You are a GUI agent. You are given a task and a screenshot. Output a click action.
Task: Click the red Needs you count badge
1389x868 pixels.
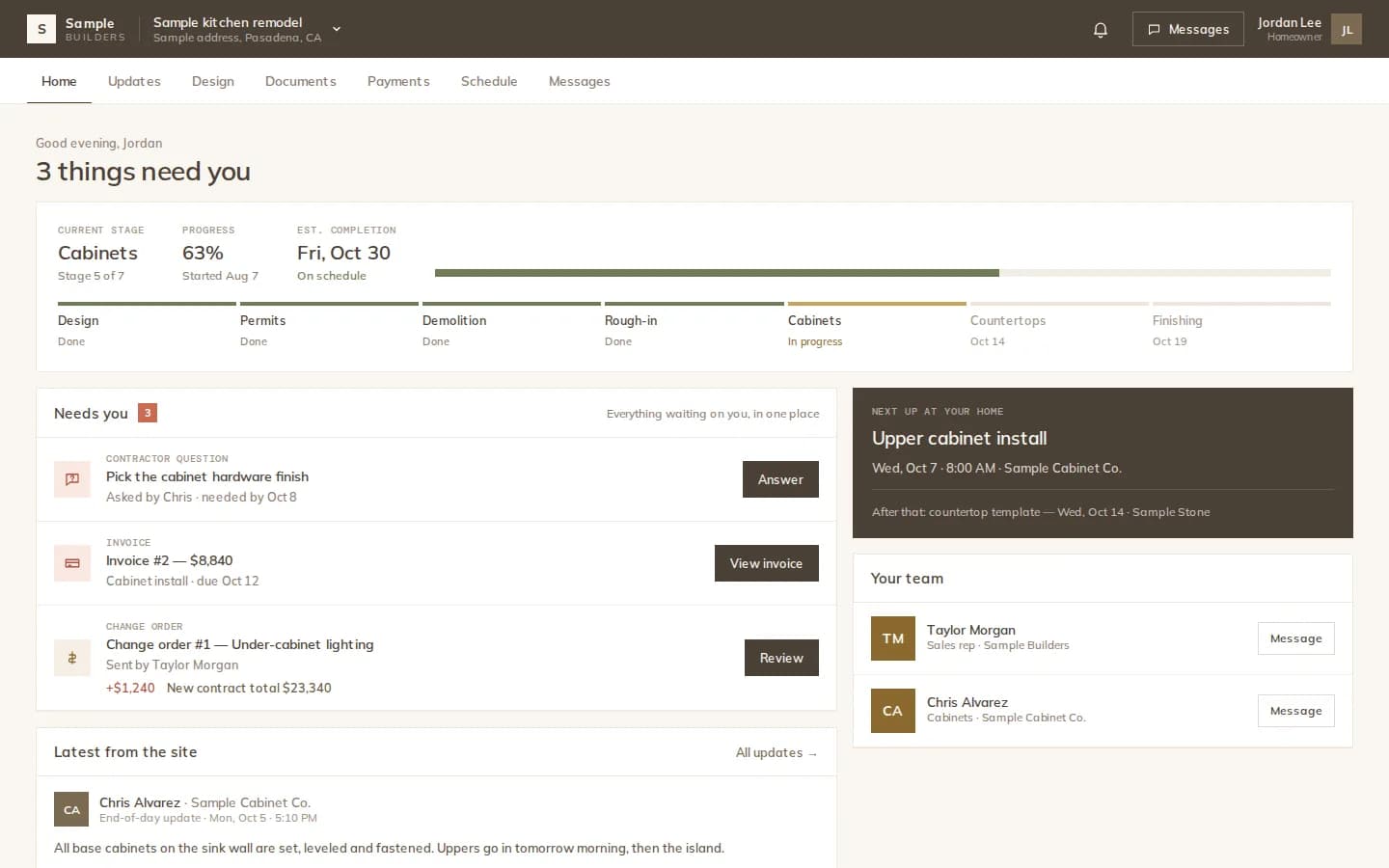148,413
